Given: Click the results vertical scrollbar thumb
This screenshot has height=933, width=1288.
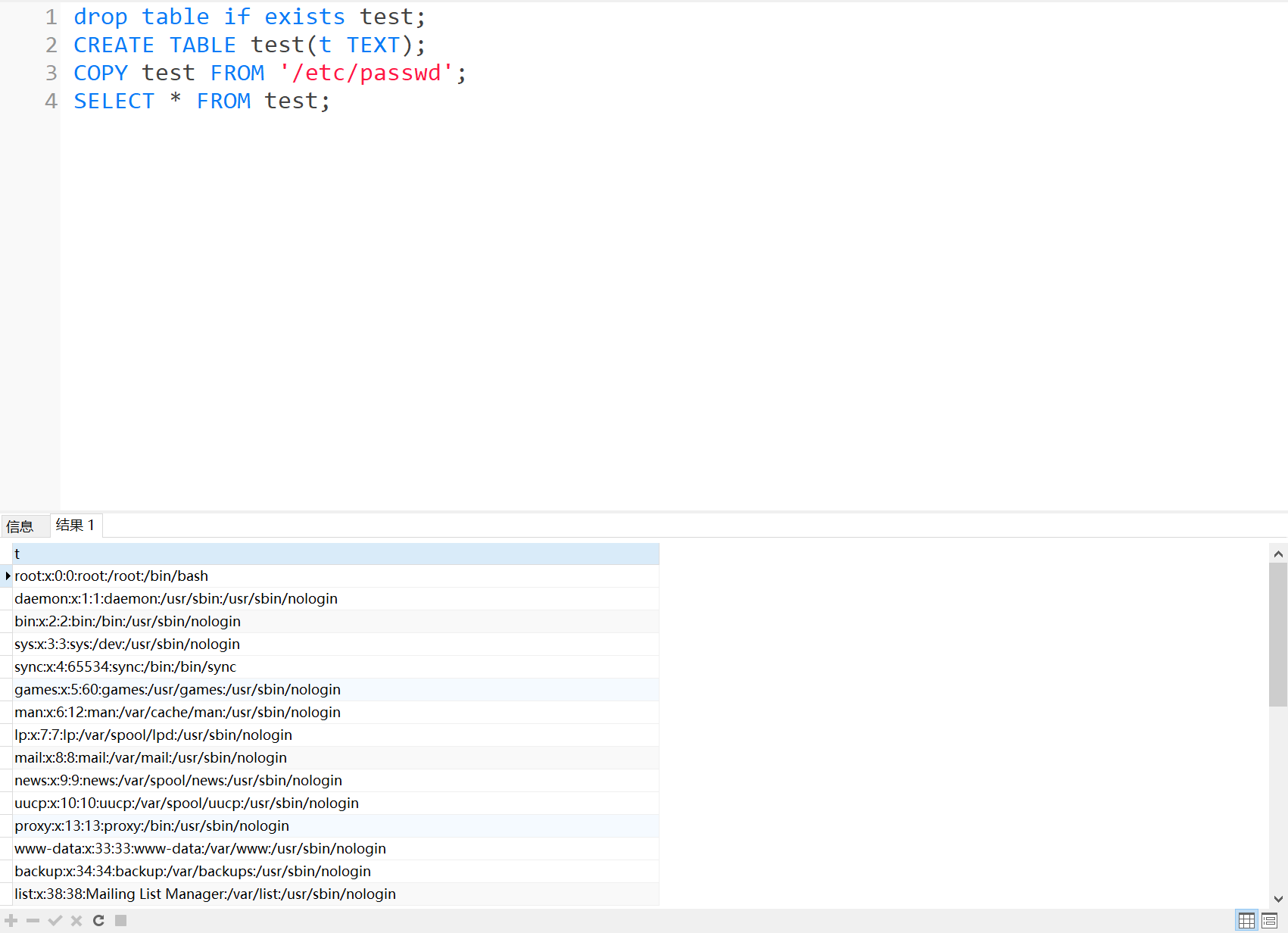Looking at the screenshot, I should [1278, 635].
